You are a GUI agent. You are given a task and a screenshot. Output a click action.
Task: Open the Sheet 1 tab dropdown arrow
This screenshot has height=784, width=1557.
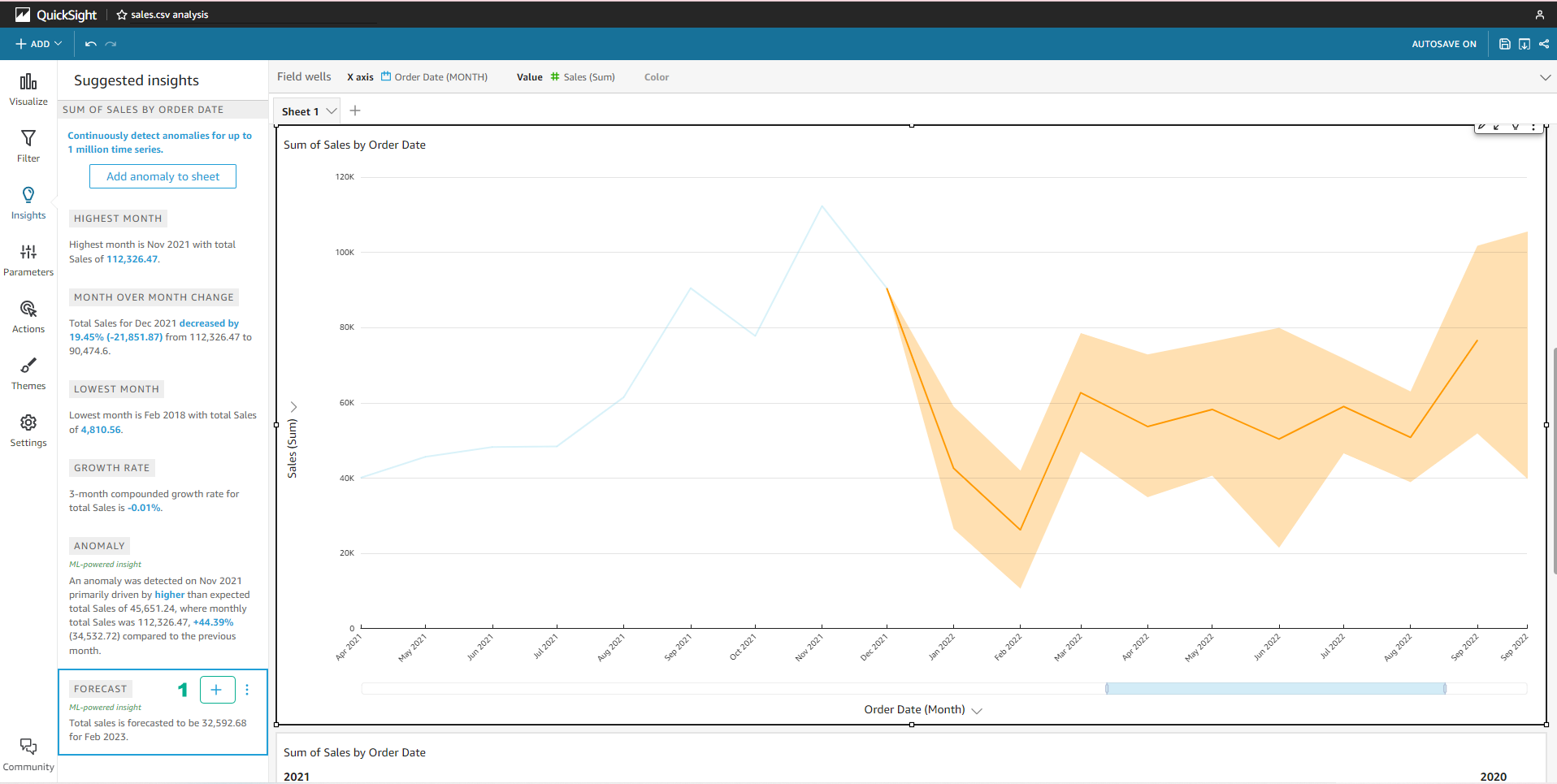[332, 111]
